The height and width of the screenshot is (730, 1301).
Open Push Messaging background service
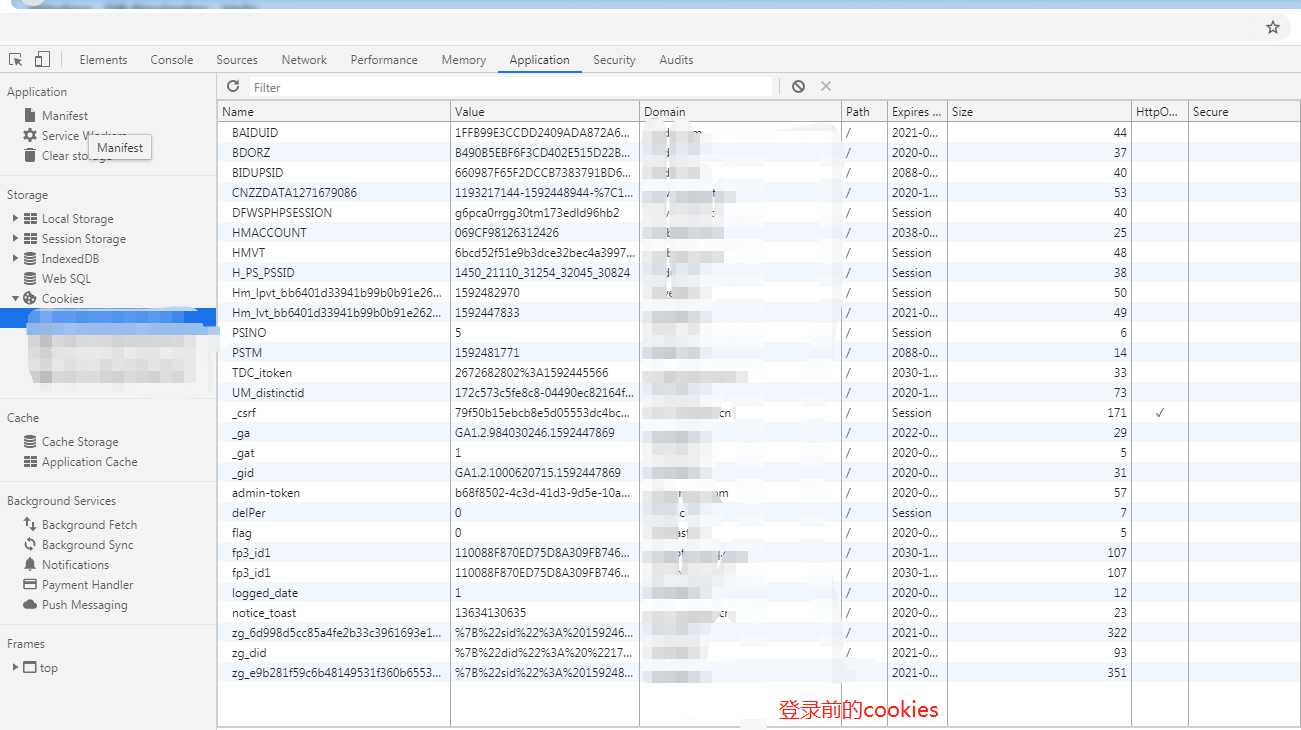click(x=84, y=605)
